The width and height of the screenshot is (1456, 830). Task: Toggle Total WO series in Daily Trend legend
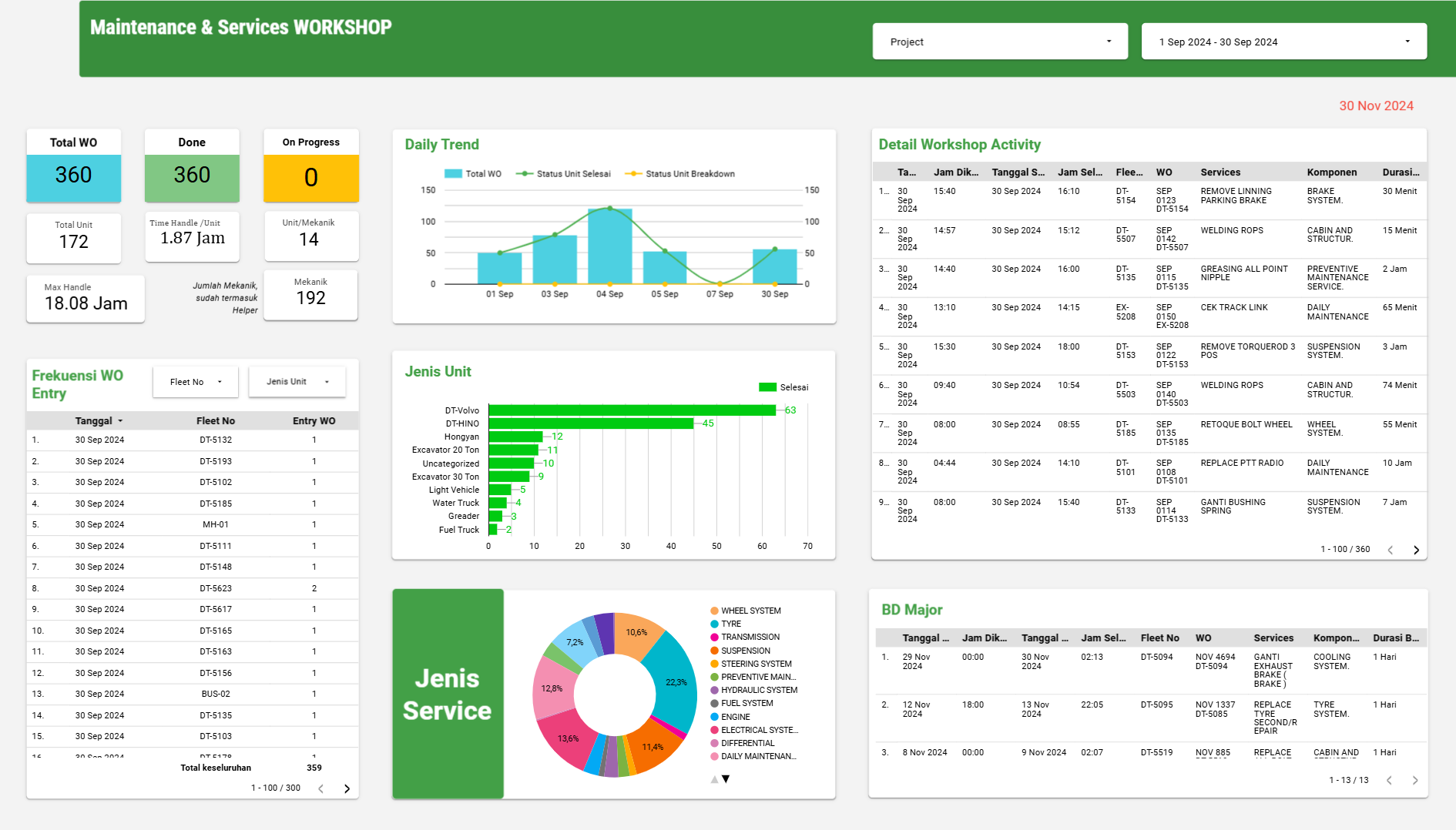pyautogui.click(x=473, y=174)
